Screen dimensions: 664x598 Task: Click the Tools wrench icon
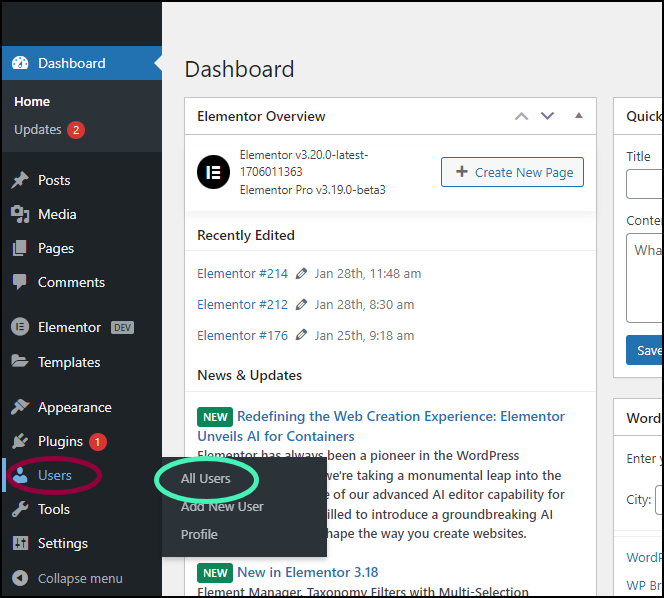(20, 509)
